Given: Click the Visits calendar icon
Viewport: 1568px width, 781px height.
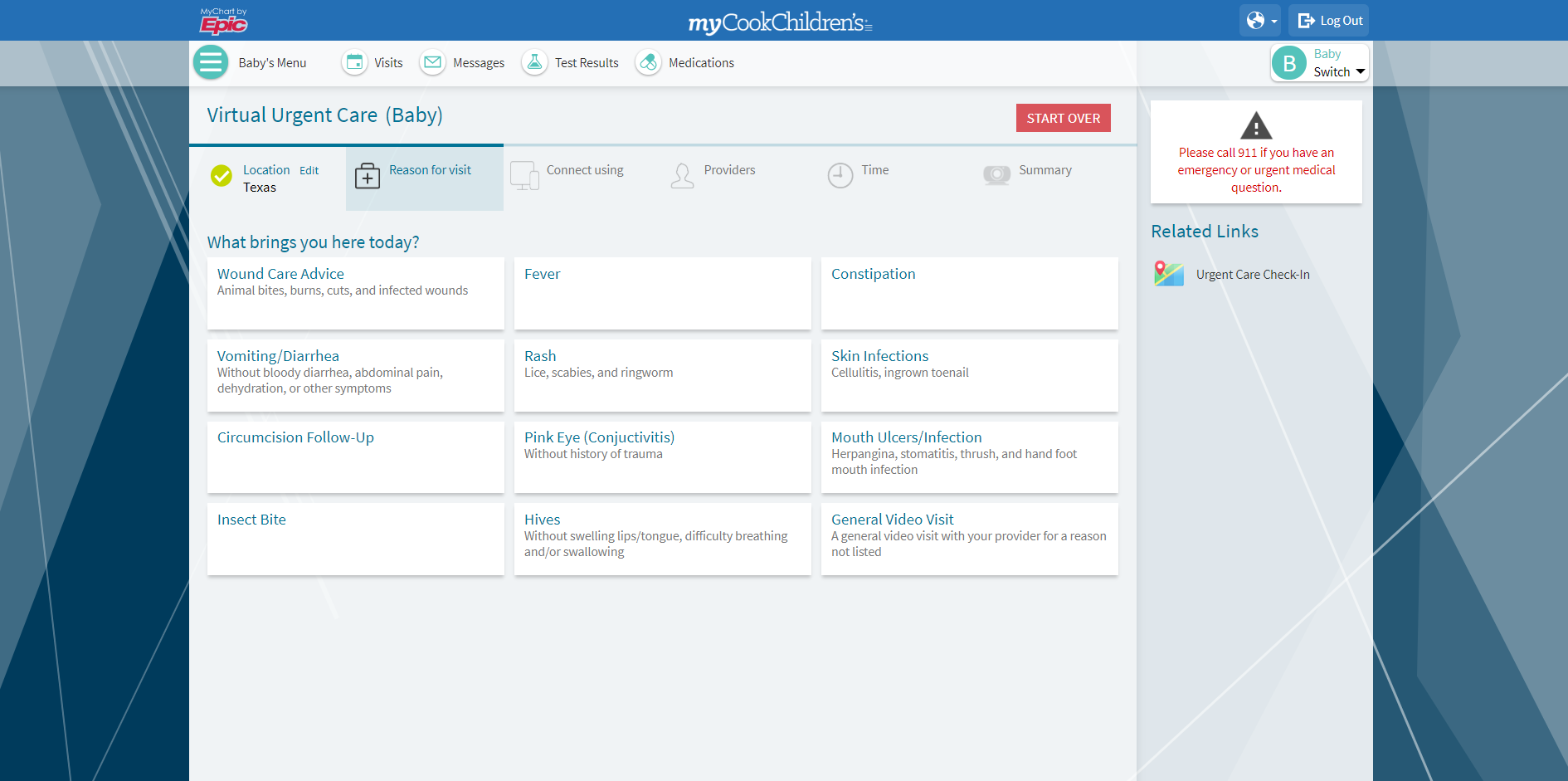Looking at the screenshot, I should point(354,63).
